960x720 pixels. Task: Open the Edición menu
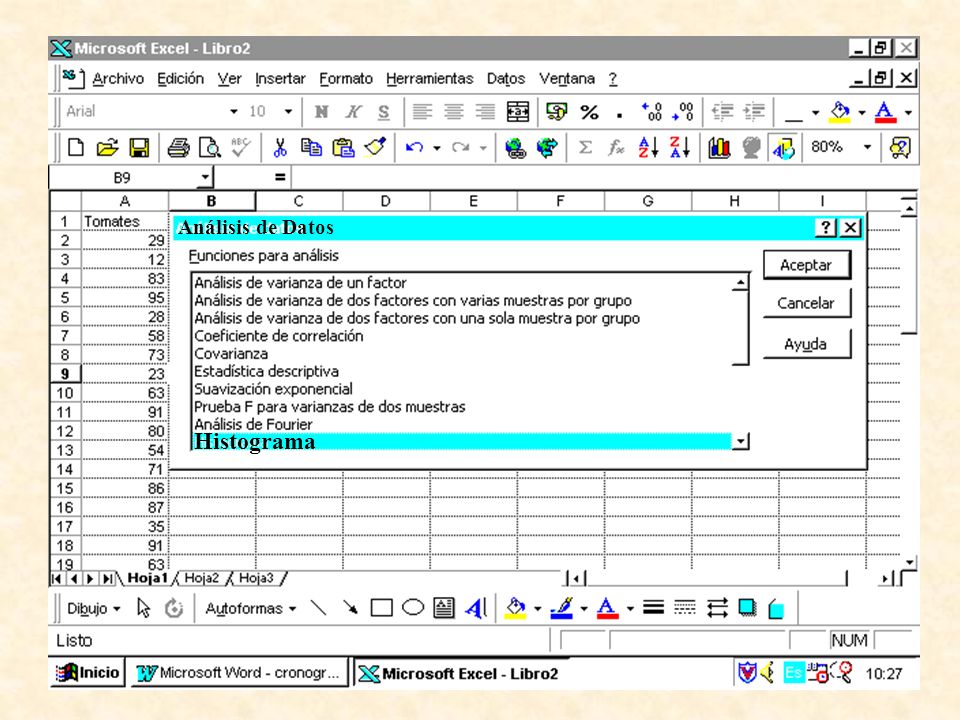coord(180,78)
